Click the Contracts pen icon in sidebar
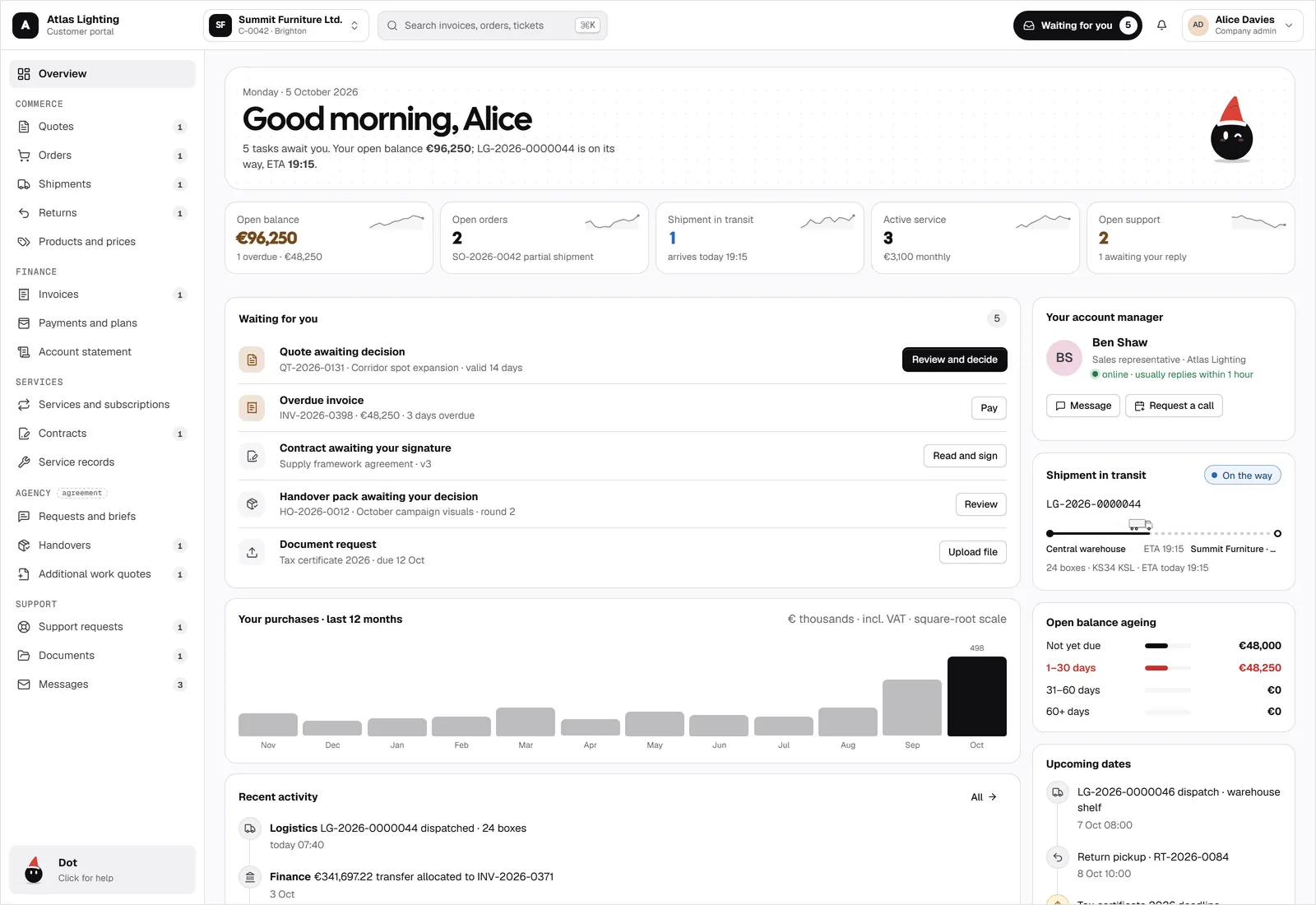The height and width of the screenshot is (905, 1316). (24, 434)
